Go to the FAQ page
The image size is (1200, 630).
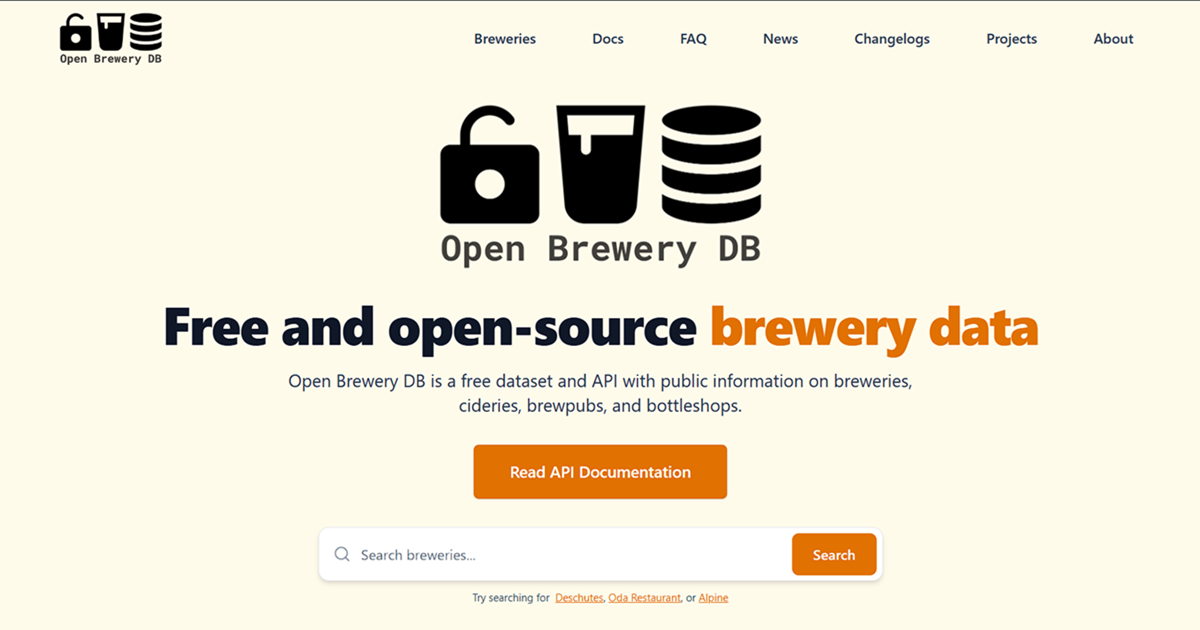coord(693,39)
